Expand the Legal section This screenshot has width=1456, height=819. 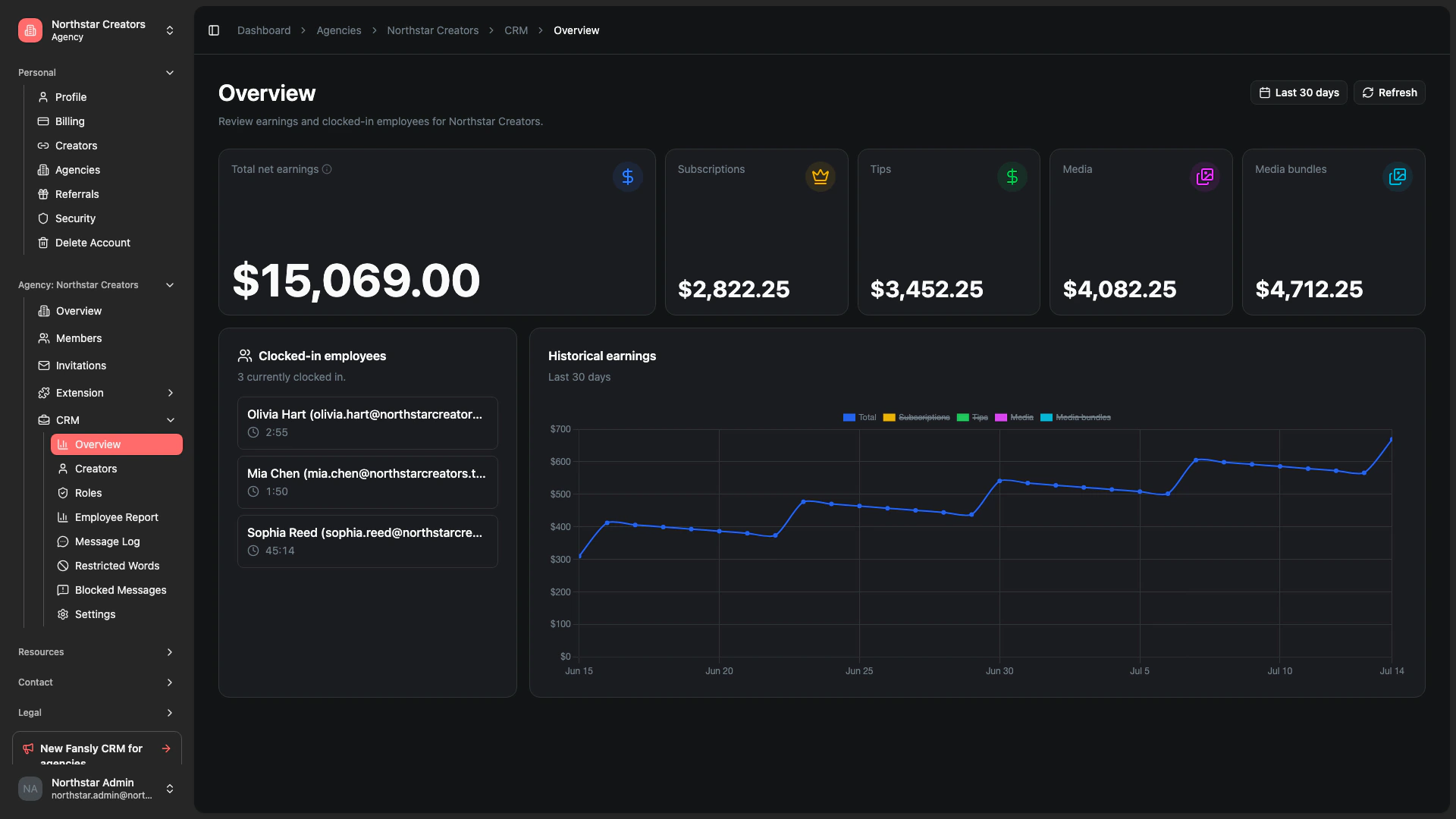97,713
